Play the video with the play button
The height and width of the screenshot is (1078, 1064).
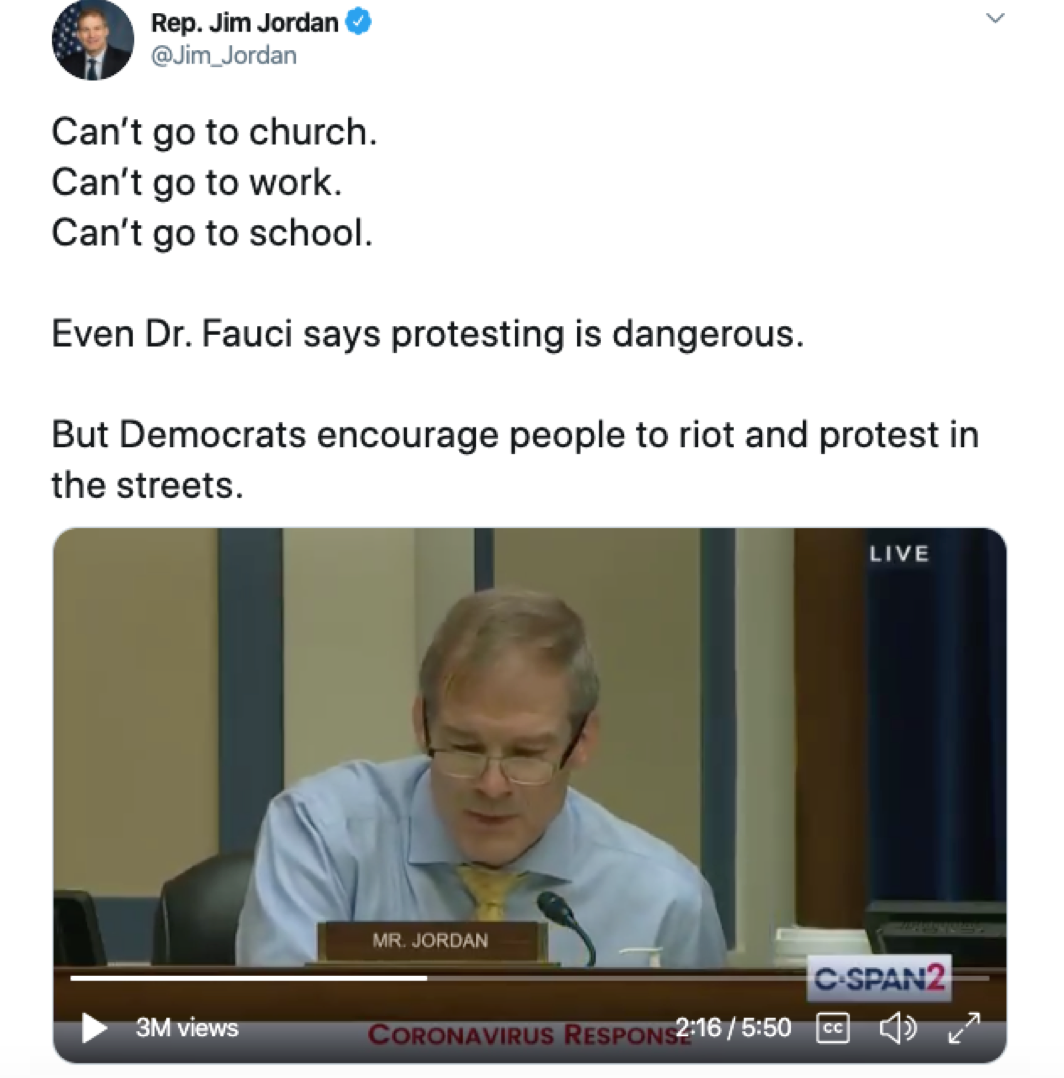point(94,1028)
